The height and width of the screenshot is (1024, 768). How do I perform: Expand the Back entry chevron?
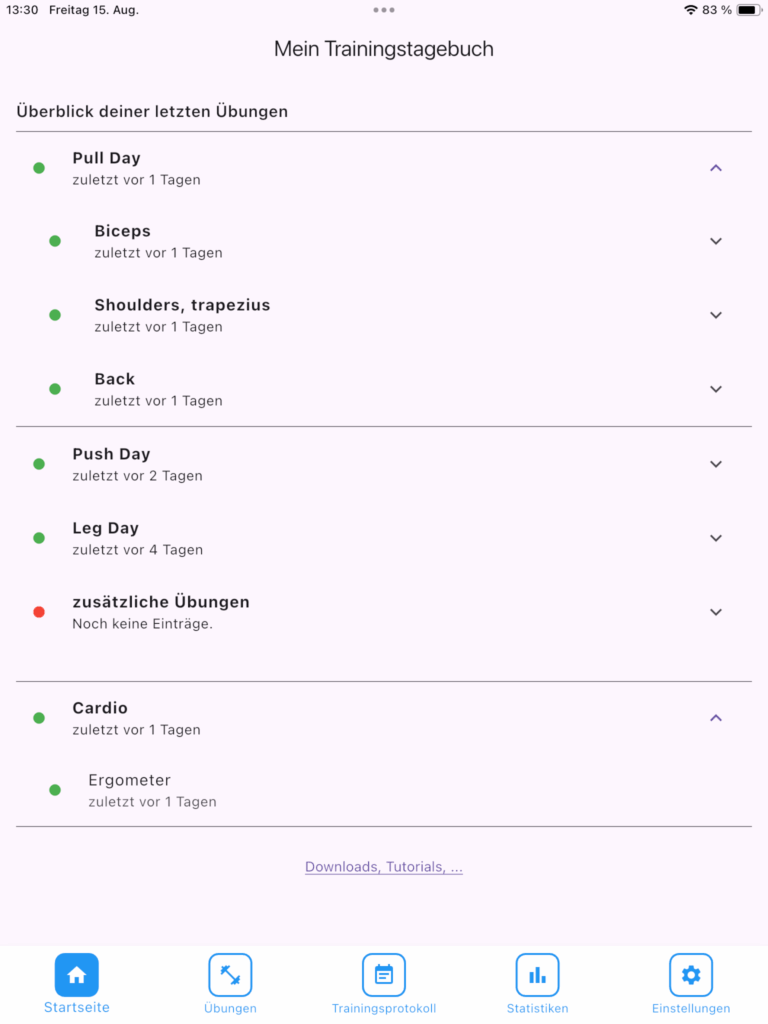pos(715,389)
